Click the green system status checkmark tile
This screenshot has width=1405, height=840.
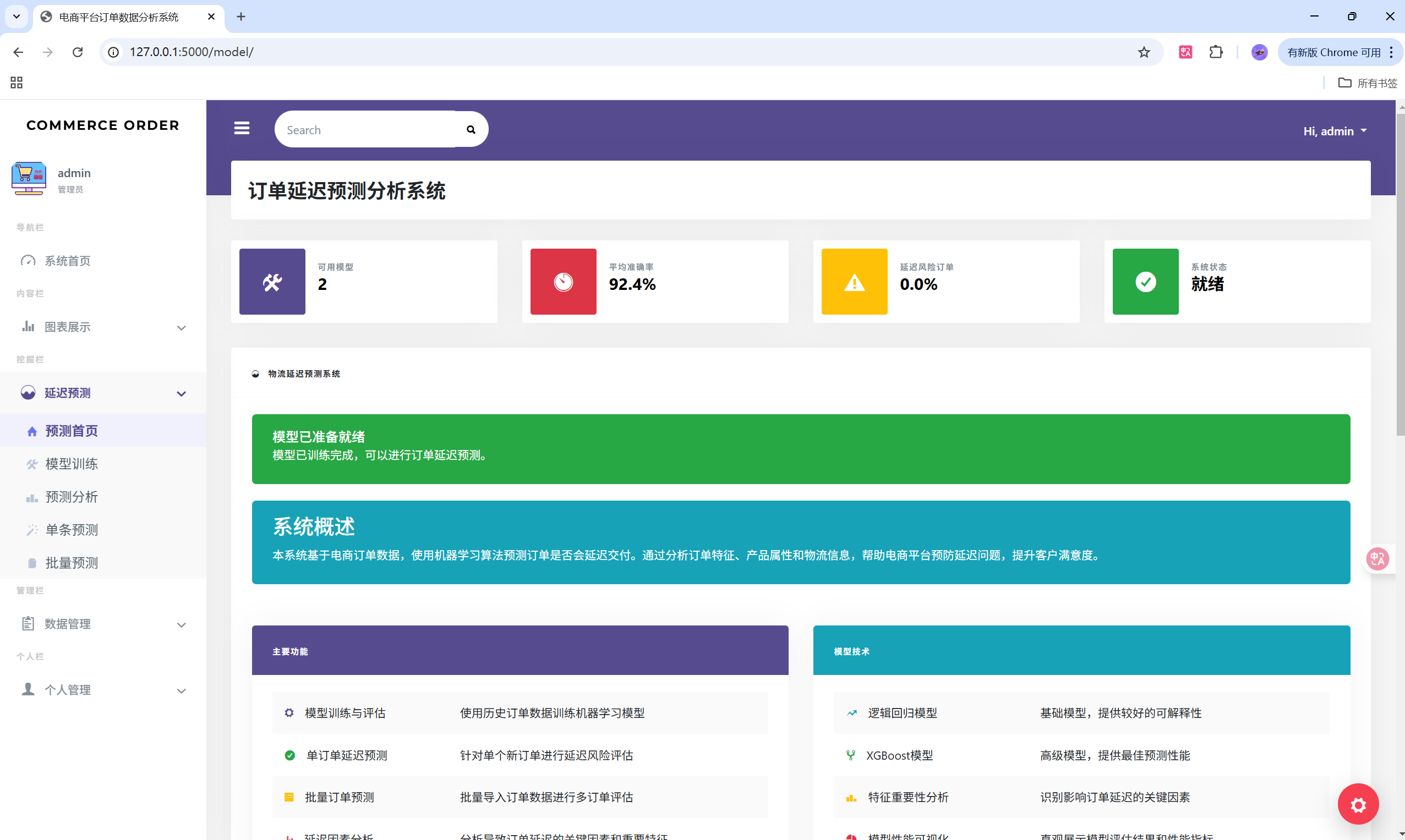1145,281
